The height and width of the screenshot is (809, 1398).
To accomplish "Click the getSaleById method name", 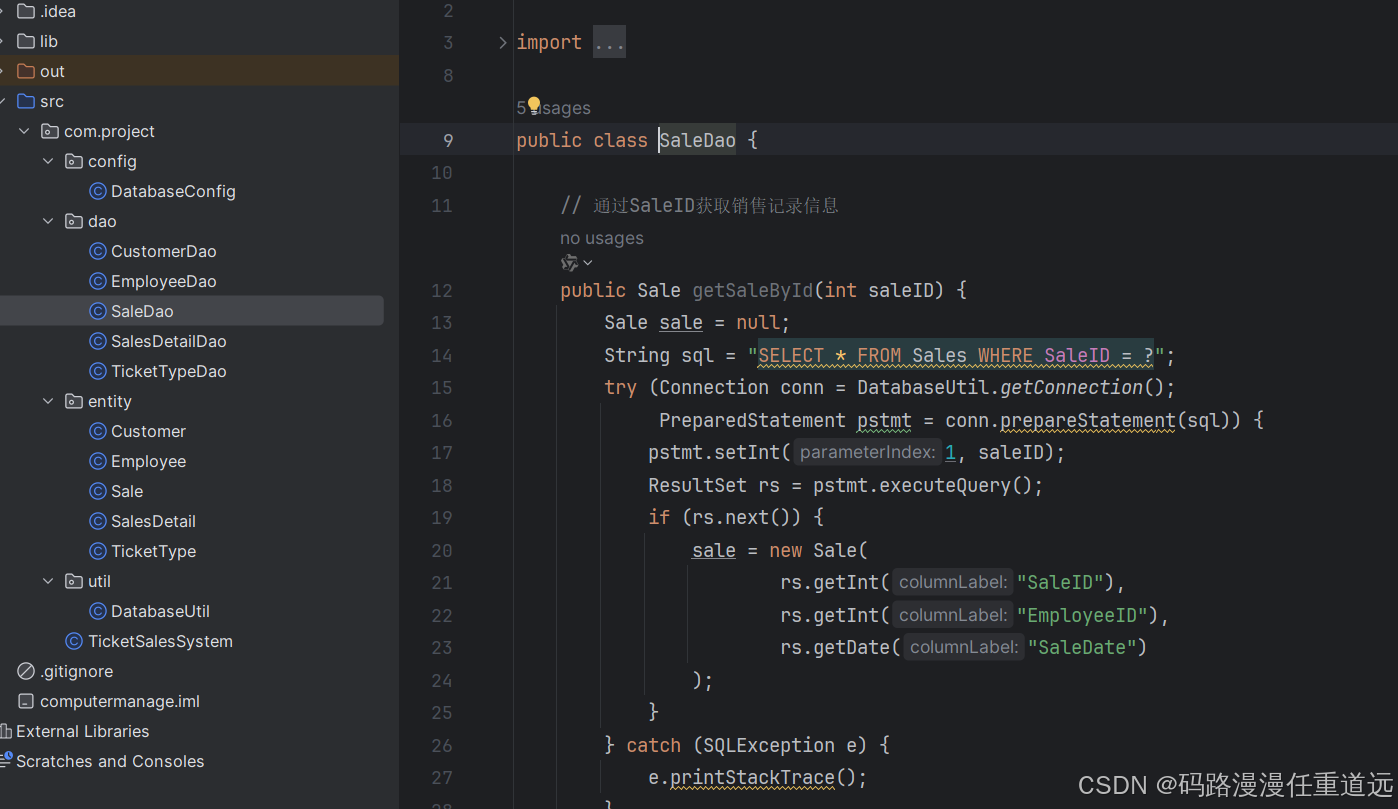I will 754,290.
